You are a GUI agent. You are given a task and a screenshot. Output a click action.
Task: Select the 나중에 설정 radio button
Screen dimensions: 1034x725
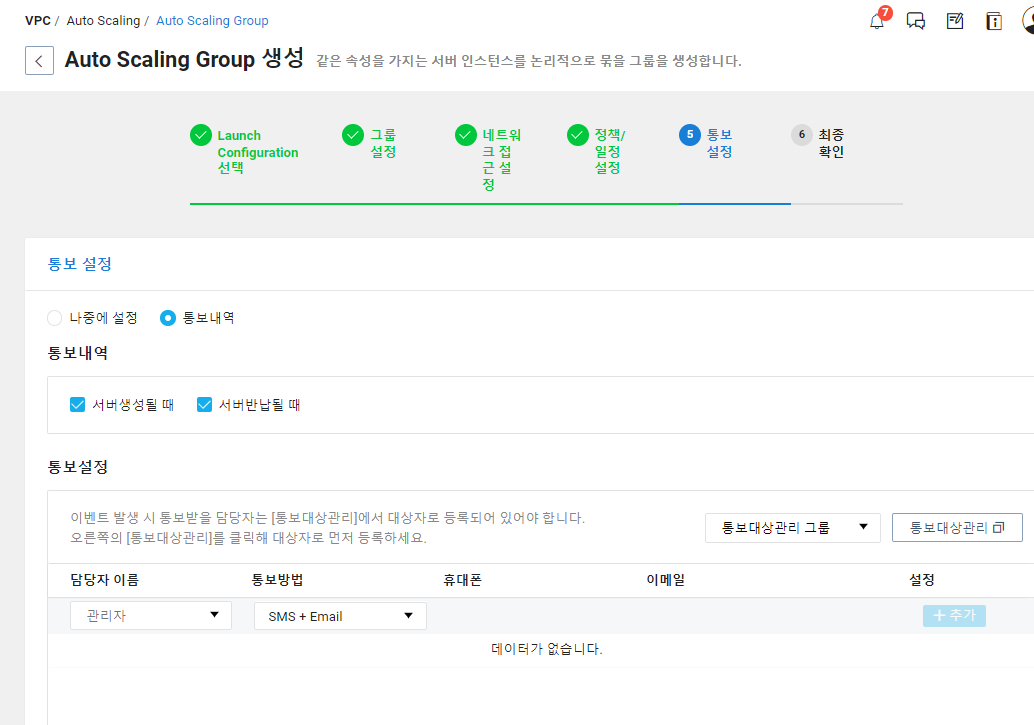[55, 318]
